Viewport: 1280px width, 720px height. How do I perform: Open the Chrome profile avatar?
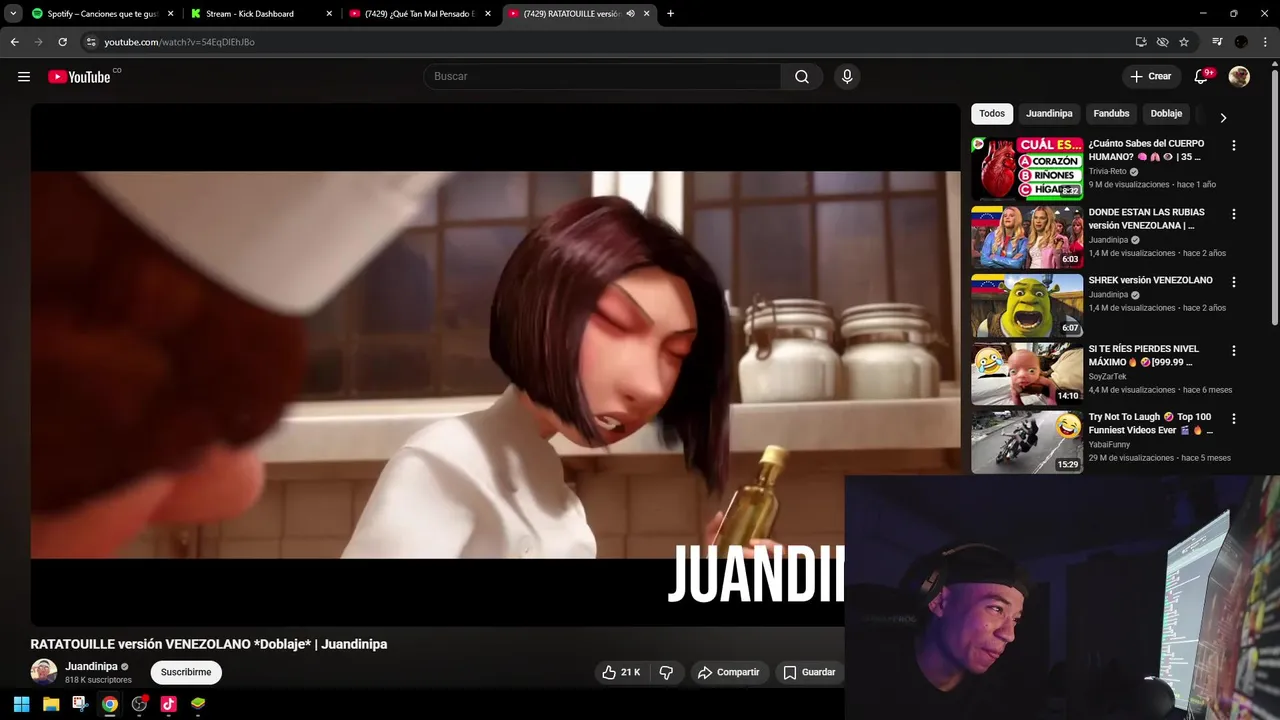coord(1241,42)
